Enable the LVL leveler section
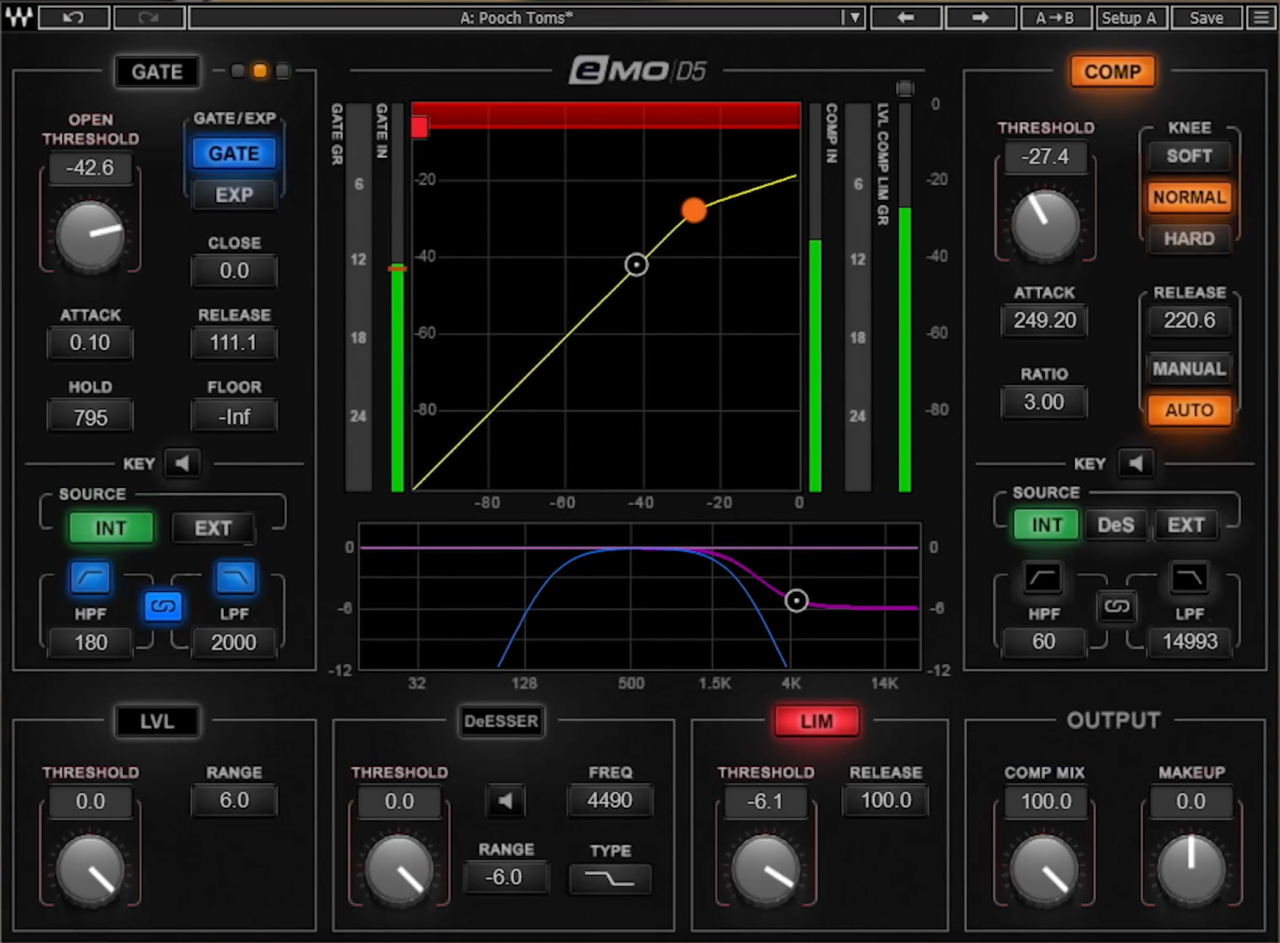The image size is (1280, 943). [x=157, y=721]
